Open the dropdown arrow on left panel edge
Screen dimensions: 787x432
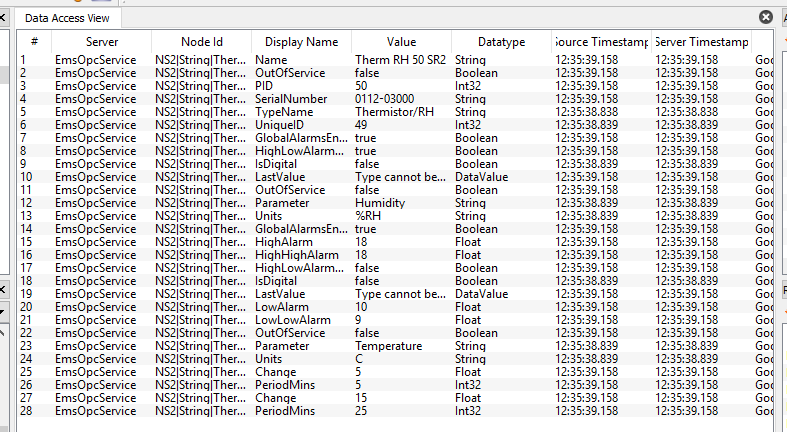tap(3, 312)
